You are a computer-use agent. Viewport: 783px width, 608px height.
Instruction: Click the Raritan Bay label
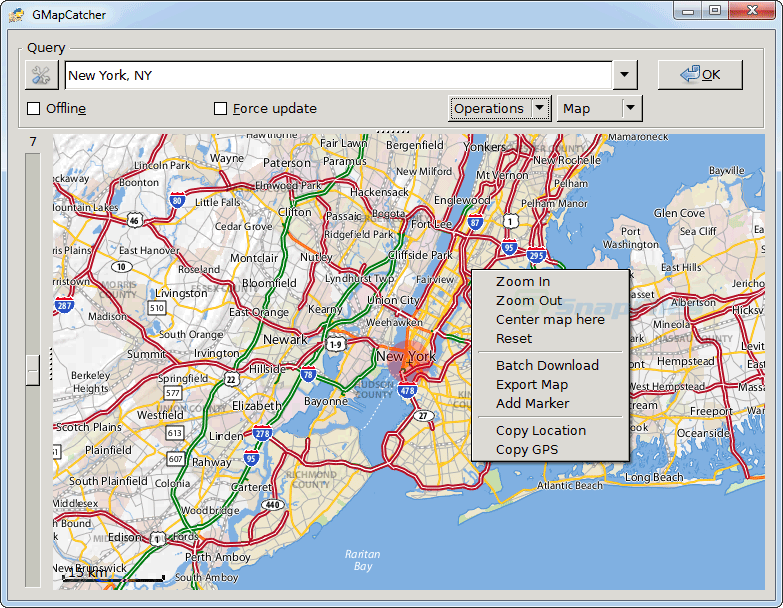tap(363, 560)
